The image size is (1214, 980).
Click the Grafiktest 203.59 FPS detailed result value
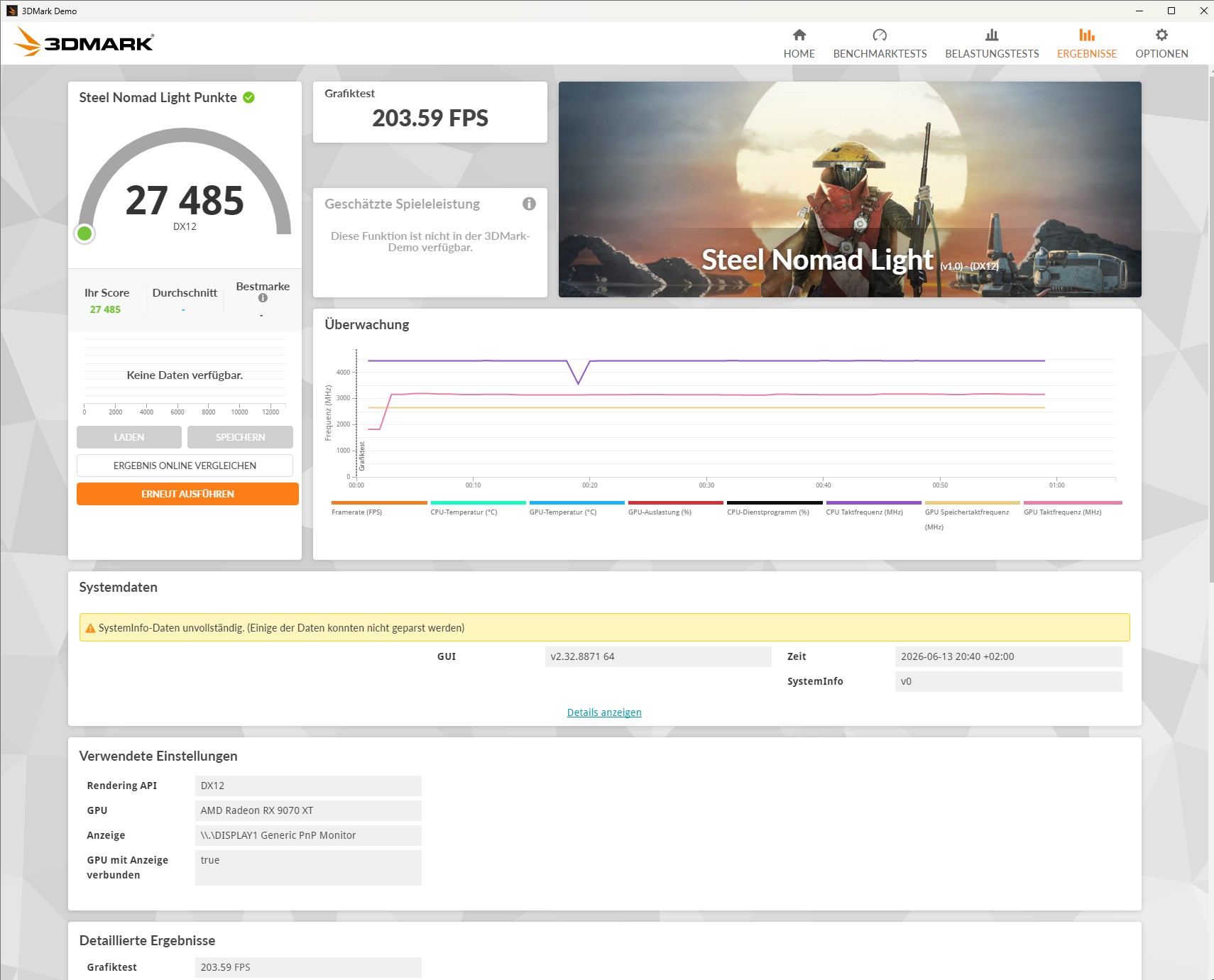(x=308, y=967)
